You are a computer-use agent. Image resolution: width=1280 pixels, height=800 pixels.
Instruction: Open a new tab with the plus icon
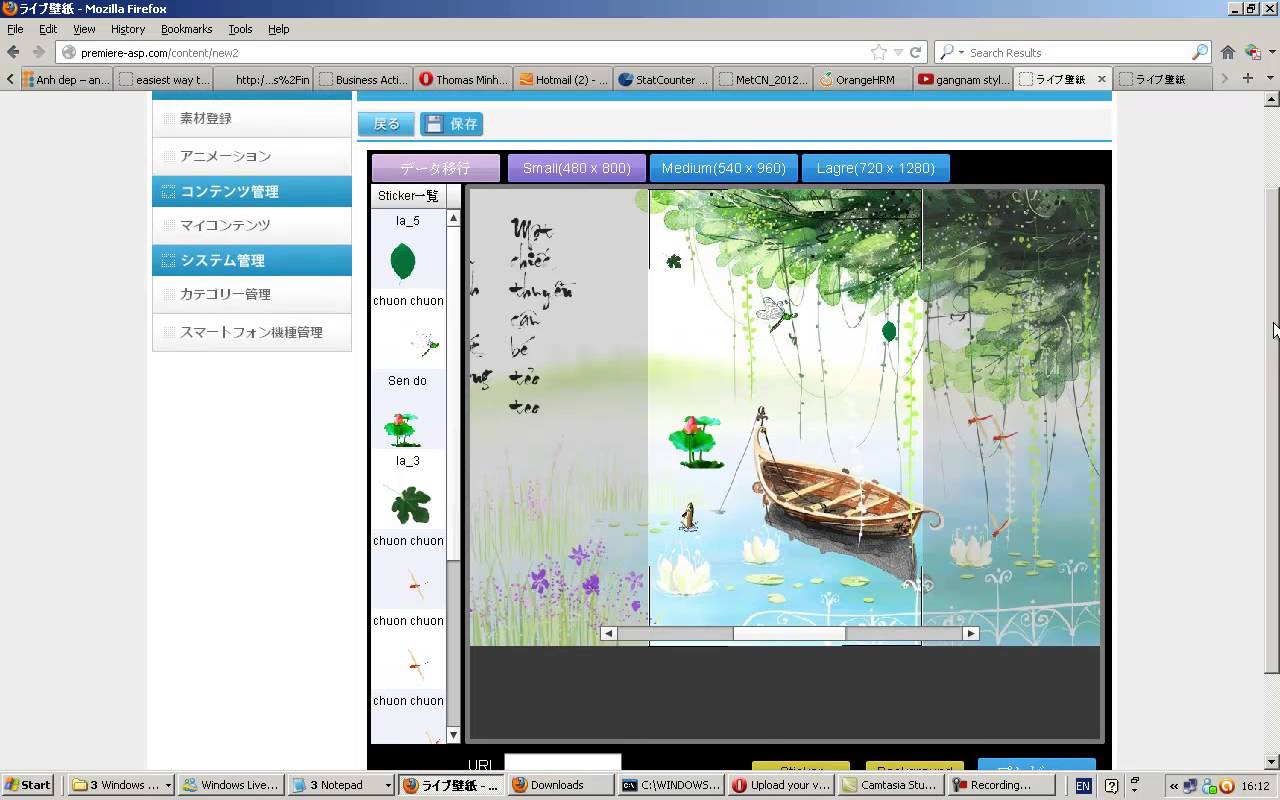pyautogui.click(x=1247, y=79)
